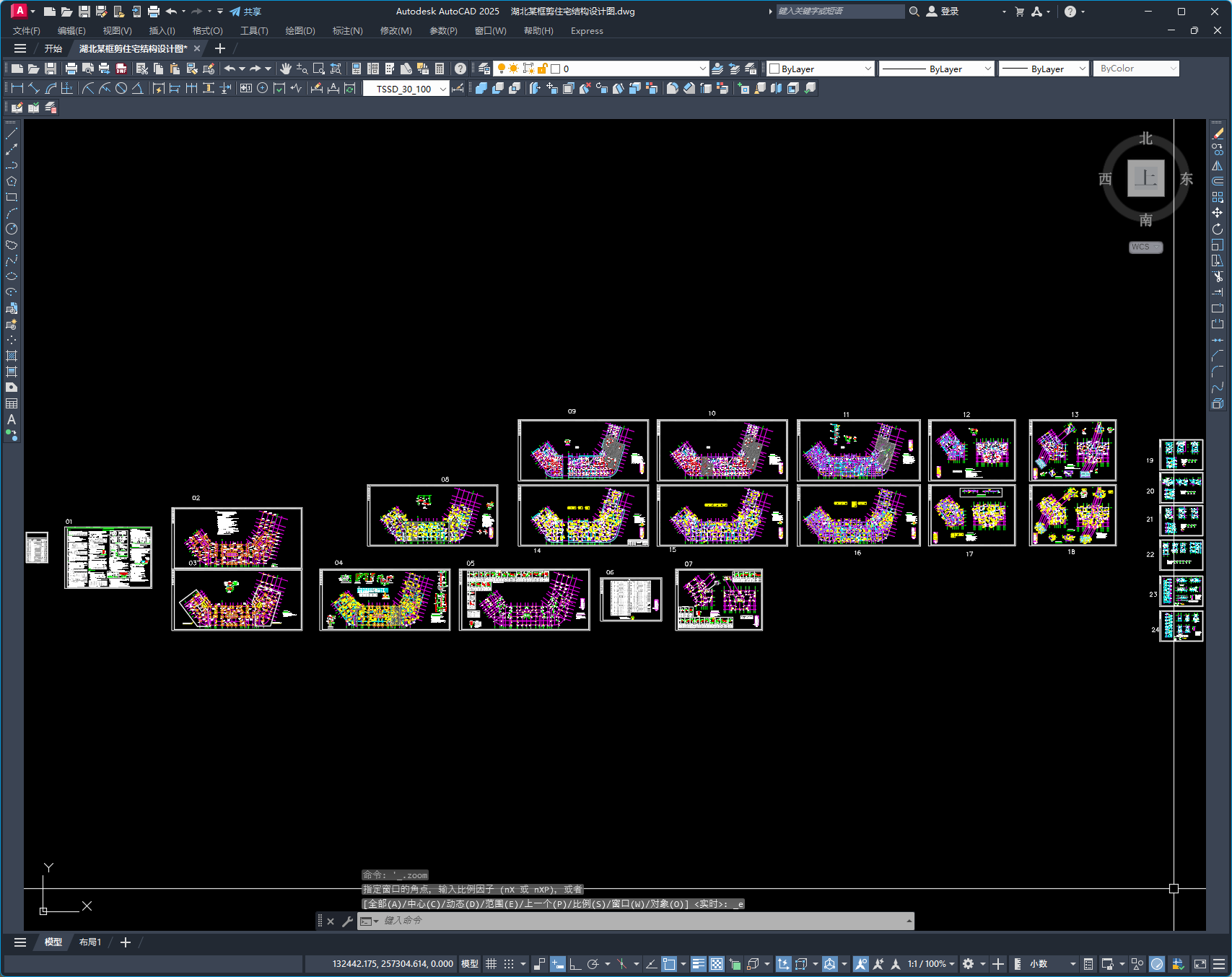Screen dimensions: 1232x977
Task: Select the Line draw tool
Action: pyautogui.click(x=12, y=133)
